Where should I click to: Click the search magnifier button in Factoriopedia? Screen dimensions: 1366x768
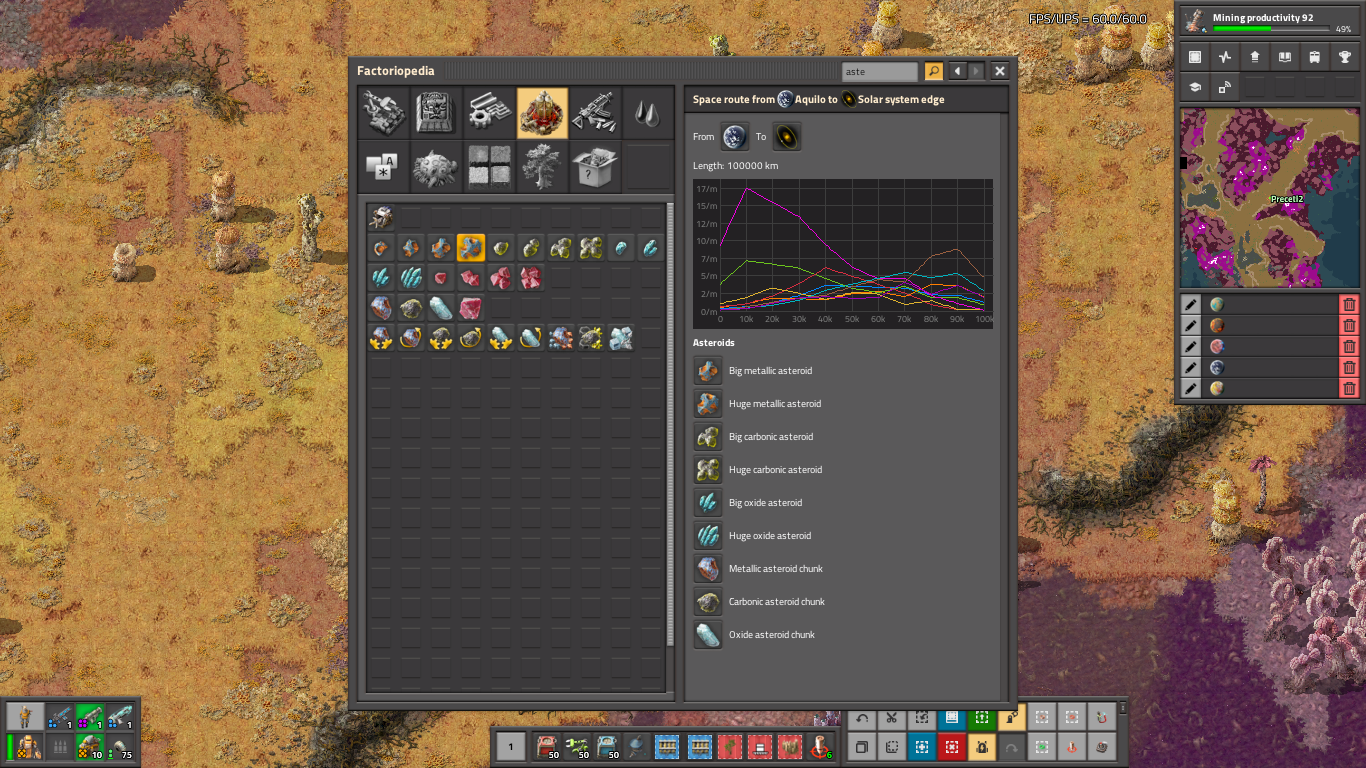[933, 71]
